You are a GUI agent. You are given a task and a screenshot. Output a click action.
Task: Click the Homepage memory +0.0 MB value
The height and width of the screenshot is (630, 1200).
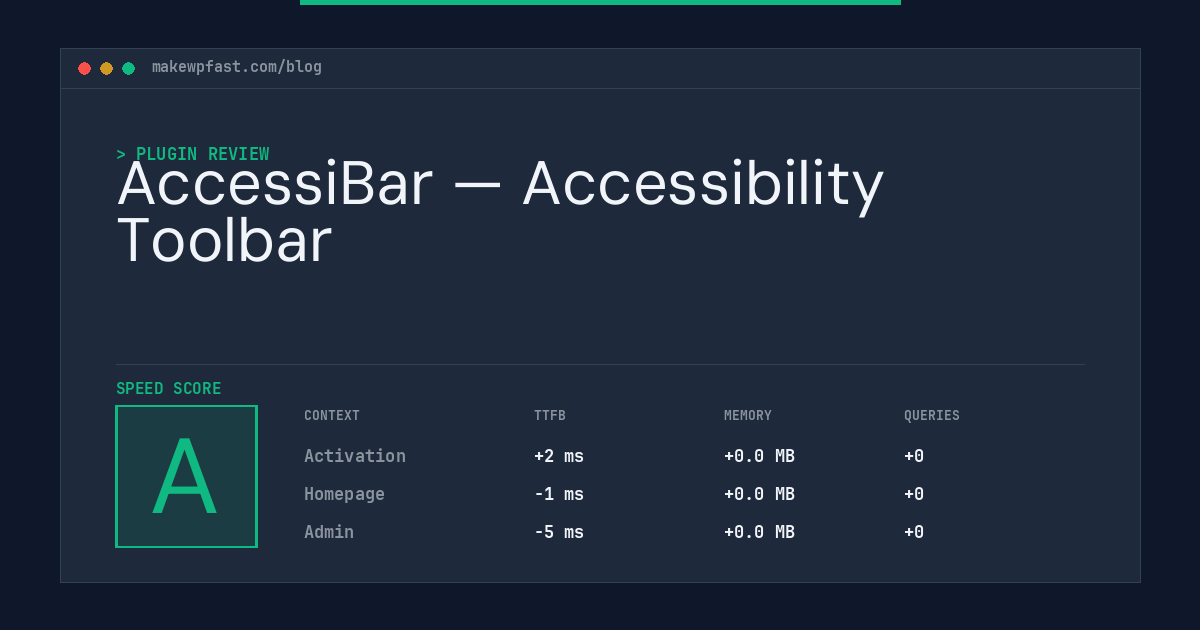(x=759, y=494)
